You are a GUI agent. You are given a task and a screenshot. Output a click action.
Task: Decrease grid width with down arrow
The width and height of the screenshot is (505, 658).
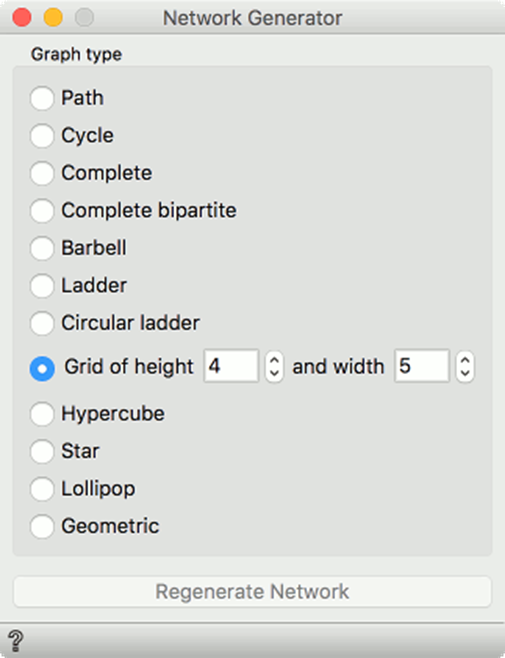(x=465, y=373)
